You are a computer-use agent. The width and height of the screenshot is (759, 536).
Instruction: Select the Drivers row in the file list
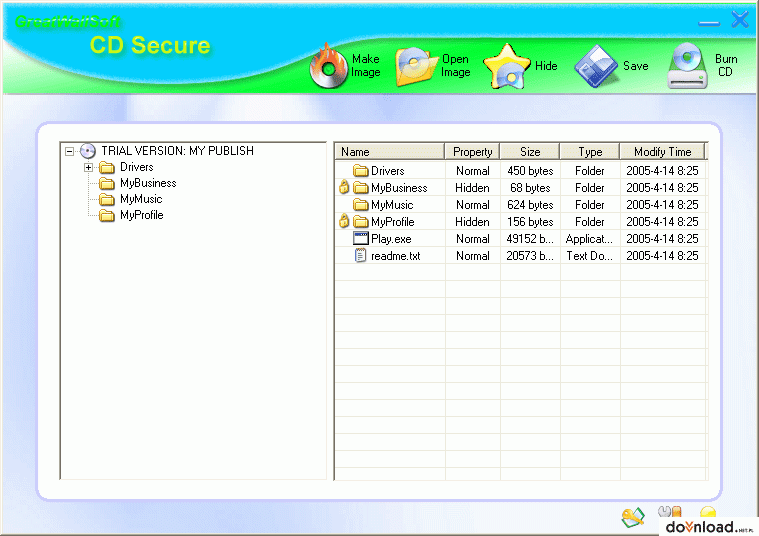tap(521, 170)
